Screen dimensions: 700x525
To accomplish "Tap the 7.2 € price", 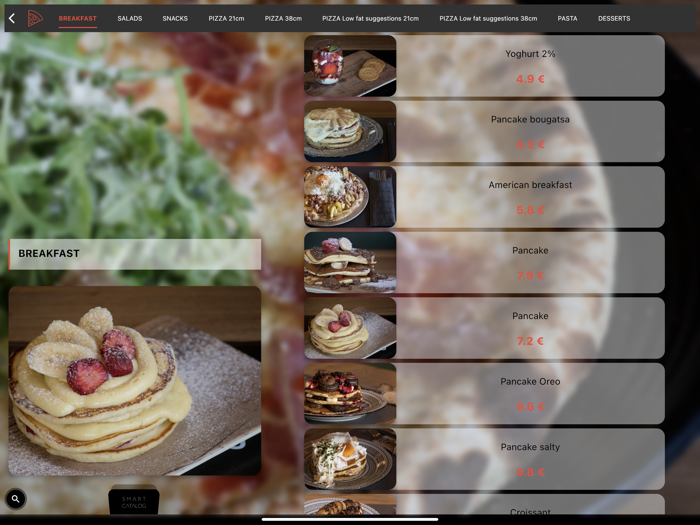I will click(530, 341).
